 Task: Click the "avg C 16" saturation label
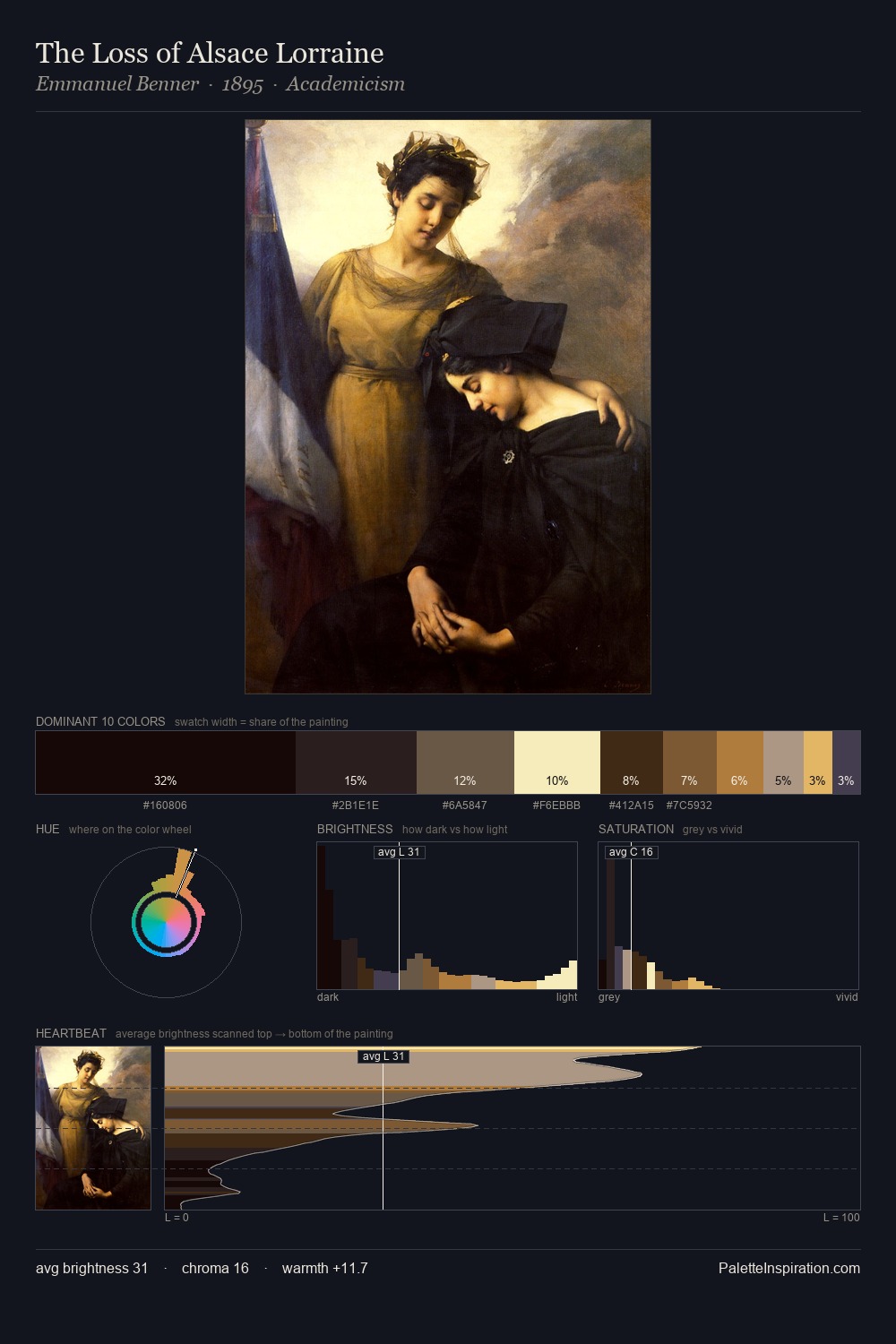pyautogui.click(x=631, y=852)
